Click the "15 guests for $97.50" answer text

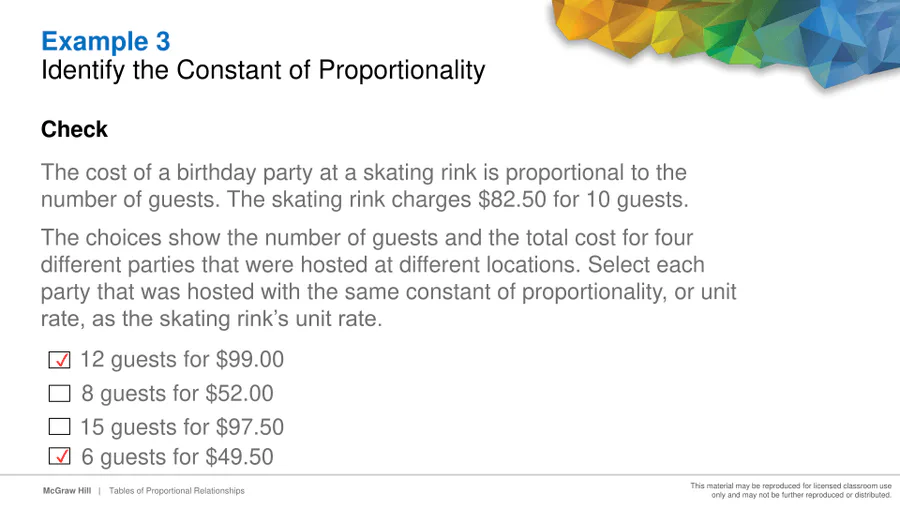pos(182,427)
